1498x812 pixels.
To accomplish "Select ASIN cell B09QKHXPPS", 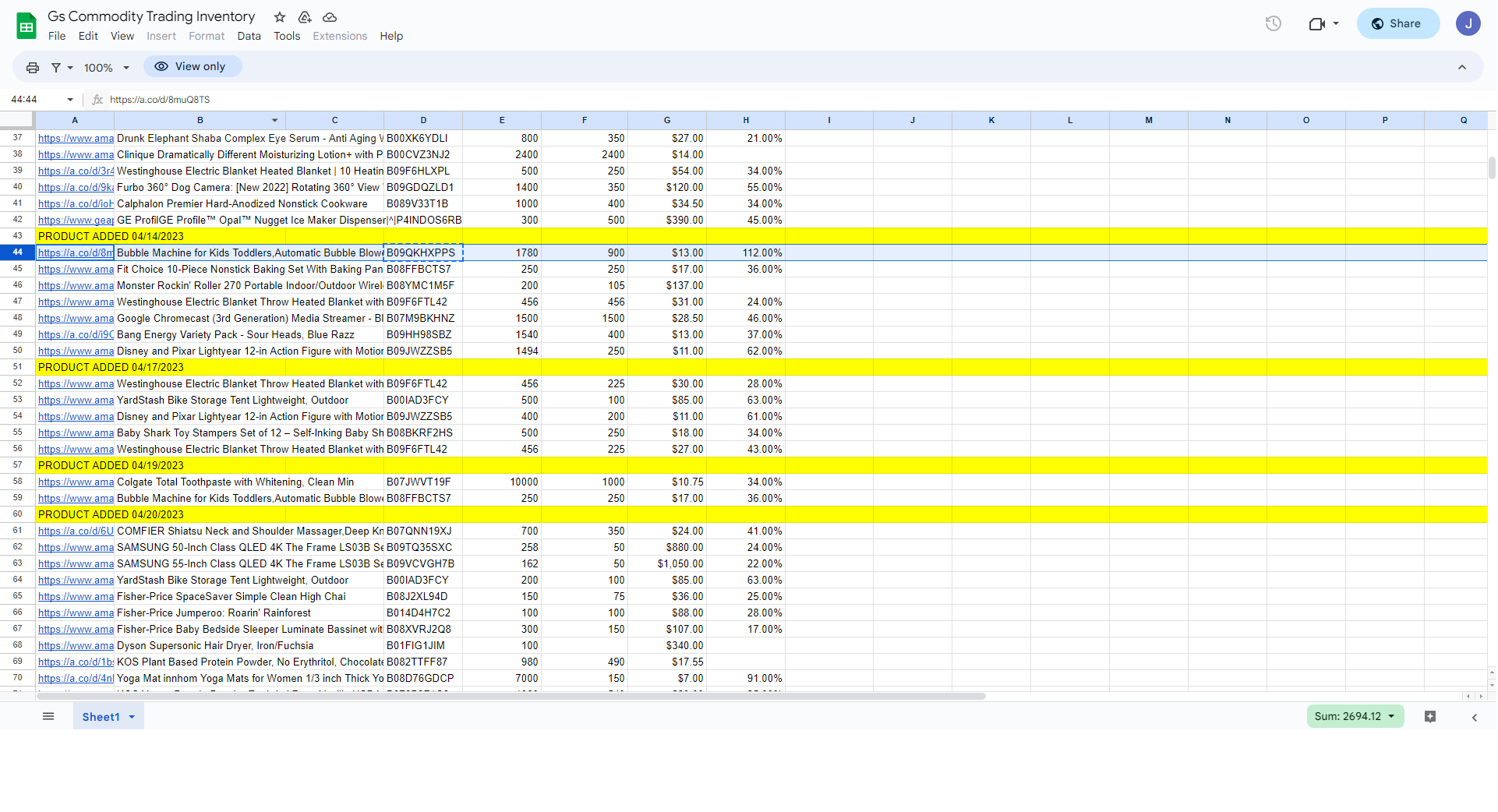I will [x=423, y=252].
